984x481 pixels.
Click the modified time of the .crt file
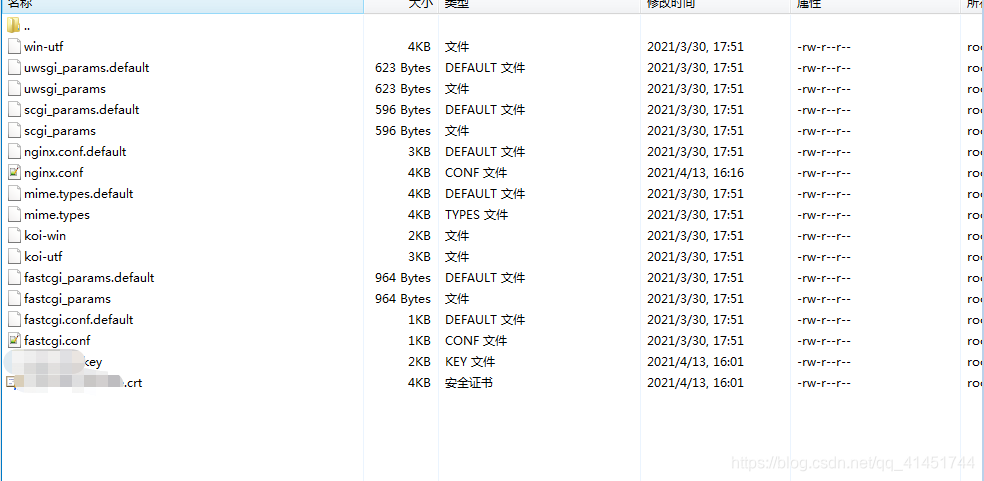click(695, 382)
